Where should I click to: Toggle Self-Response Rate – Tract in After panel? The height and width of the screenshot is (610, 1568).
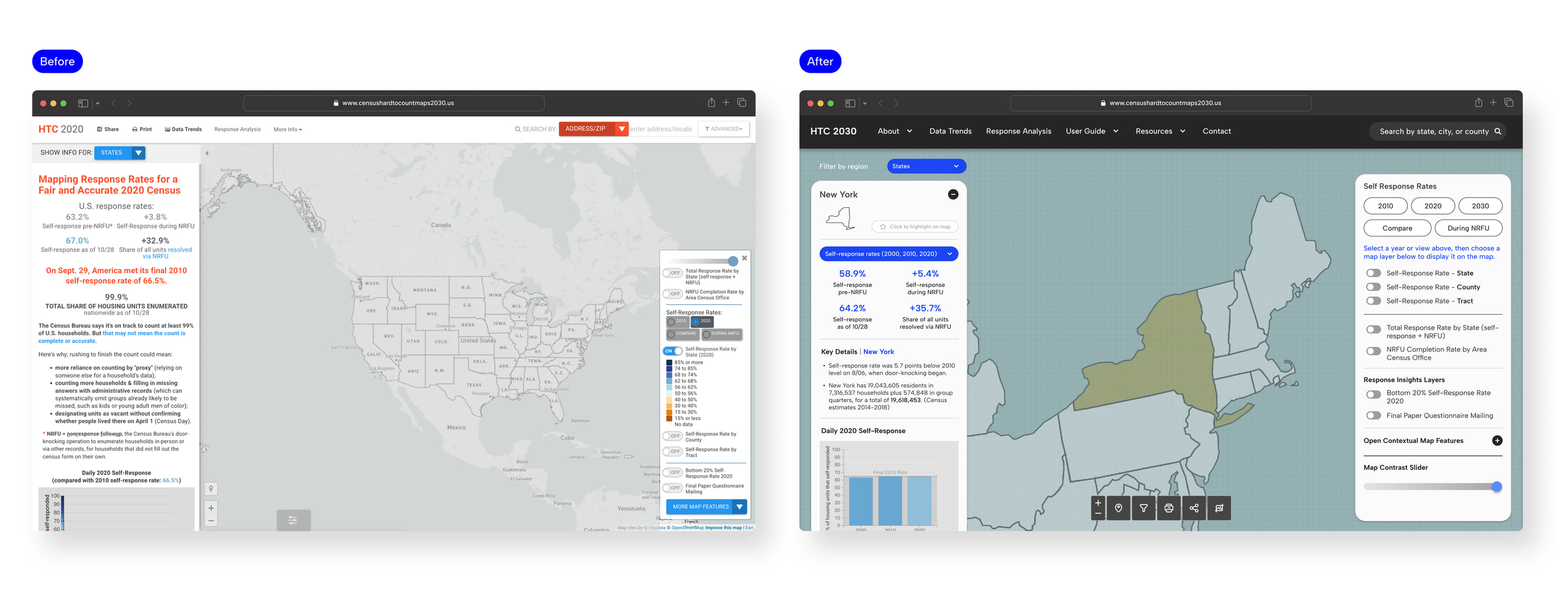click(1373, 301)
